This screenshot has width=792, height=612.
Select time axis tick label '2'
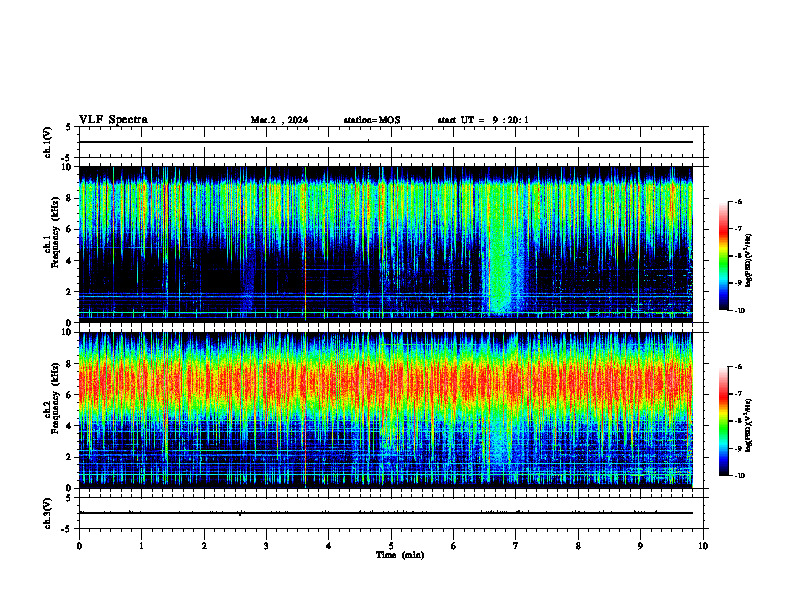[x=204, y=546]
